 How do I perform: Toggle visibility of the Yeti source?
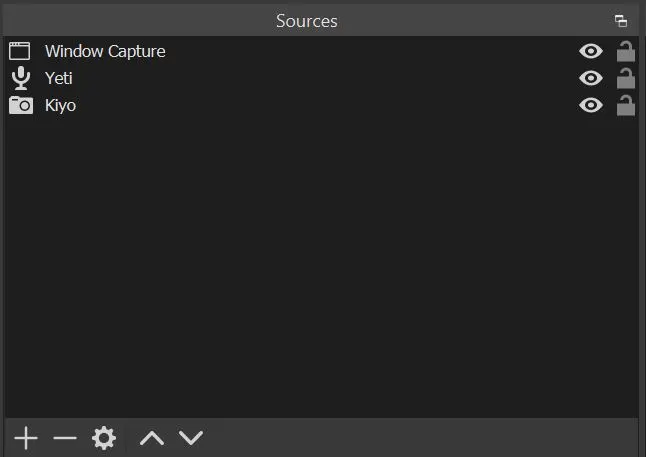pyautogui.click(x=591, y=78)
